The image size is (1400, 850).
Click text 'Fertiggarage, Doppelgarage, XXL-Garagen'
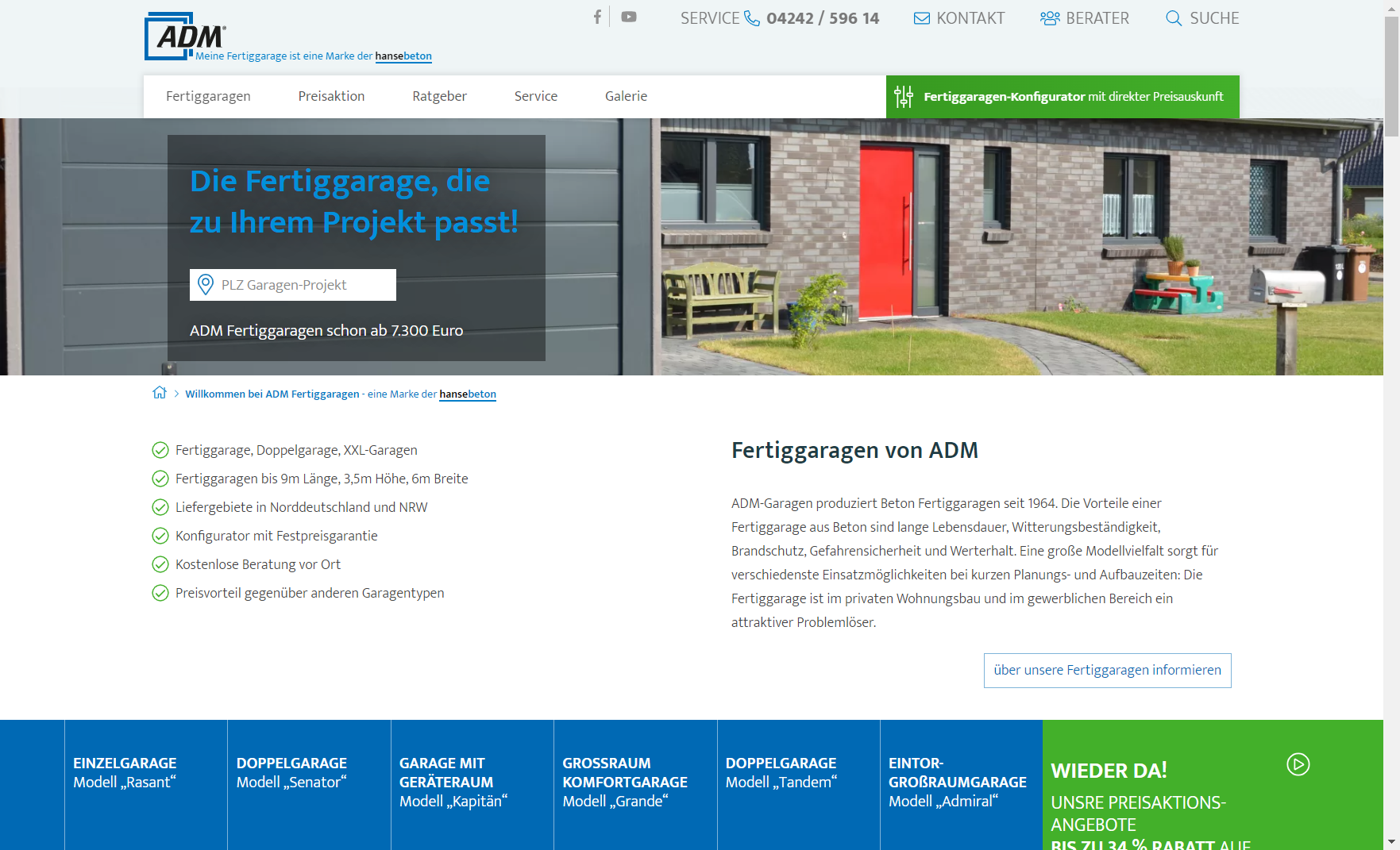296,451
